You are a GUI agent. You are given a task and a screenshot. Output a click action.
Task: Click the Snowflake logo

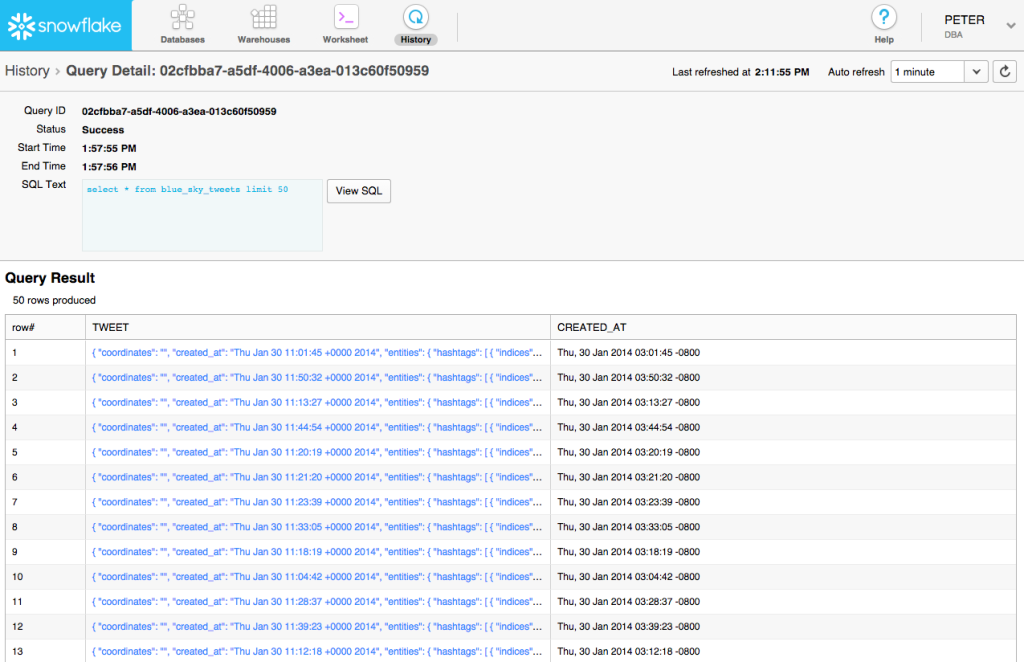[x=66, y=25]
